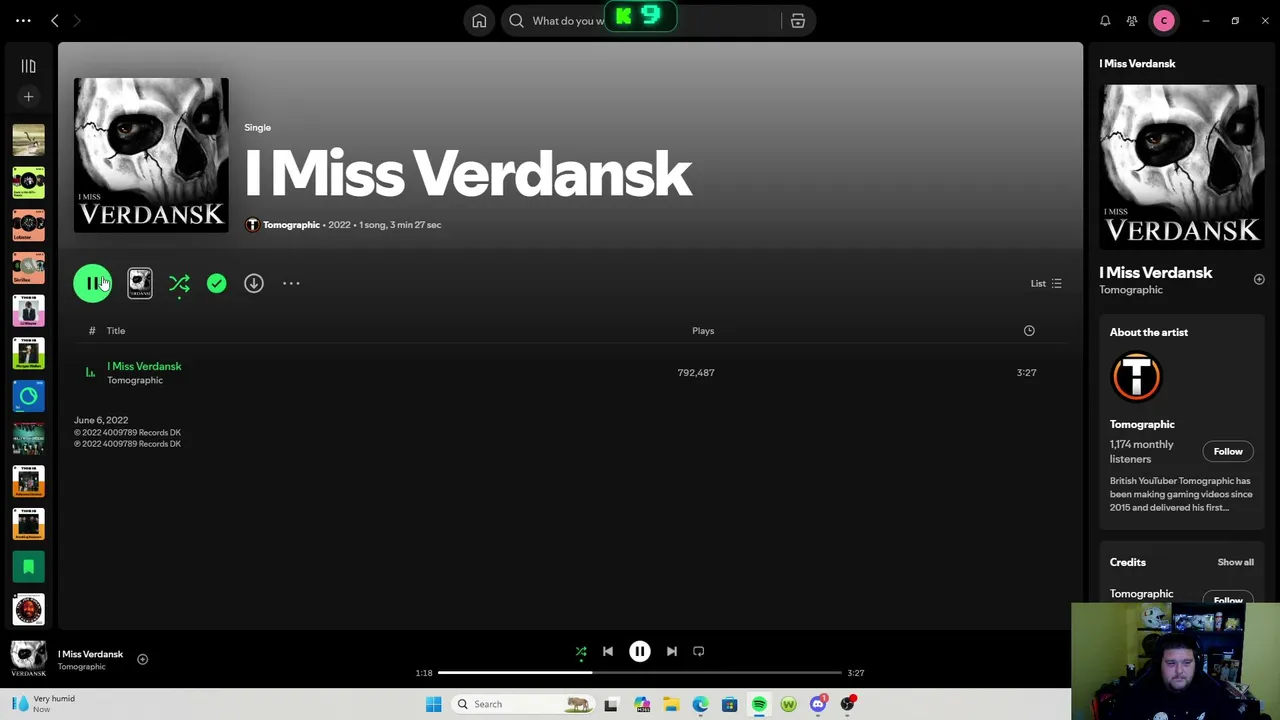Viewport: 1280px width, 720px height.
Task: Open the green Your Episodes bookmark in sidebar
Action: (28, 566)
